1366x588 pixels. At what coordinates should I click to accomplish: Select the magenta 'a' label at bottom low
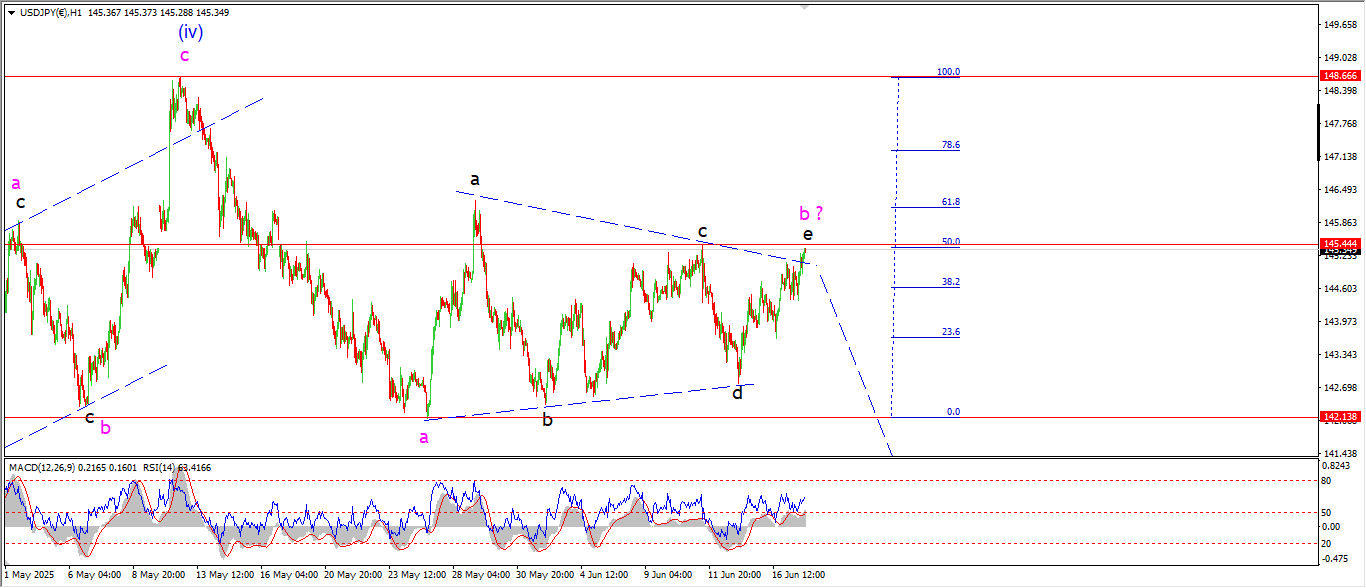(x=424, y=438)
